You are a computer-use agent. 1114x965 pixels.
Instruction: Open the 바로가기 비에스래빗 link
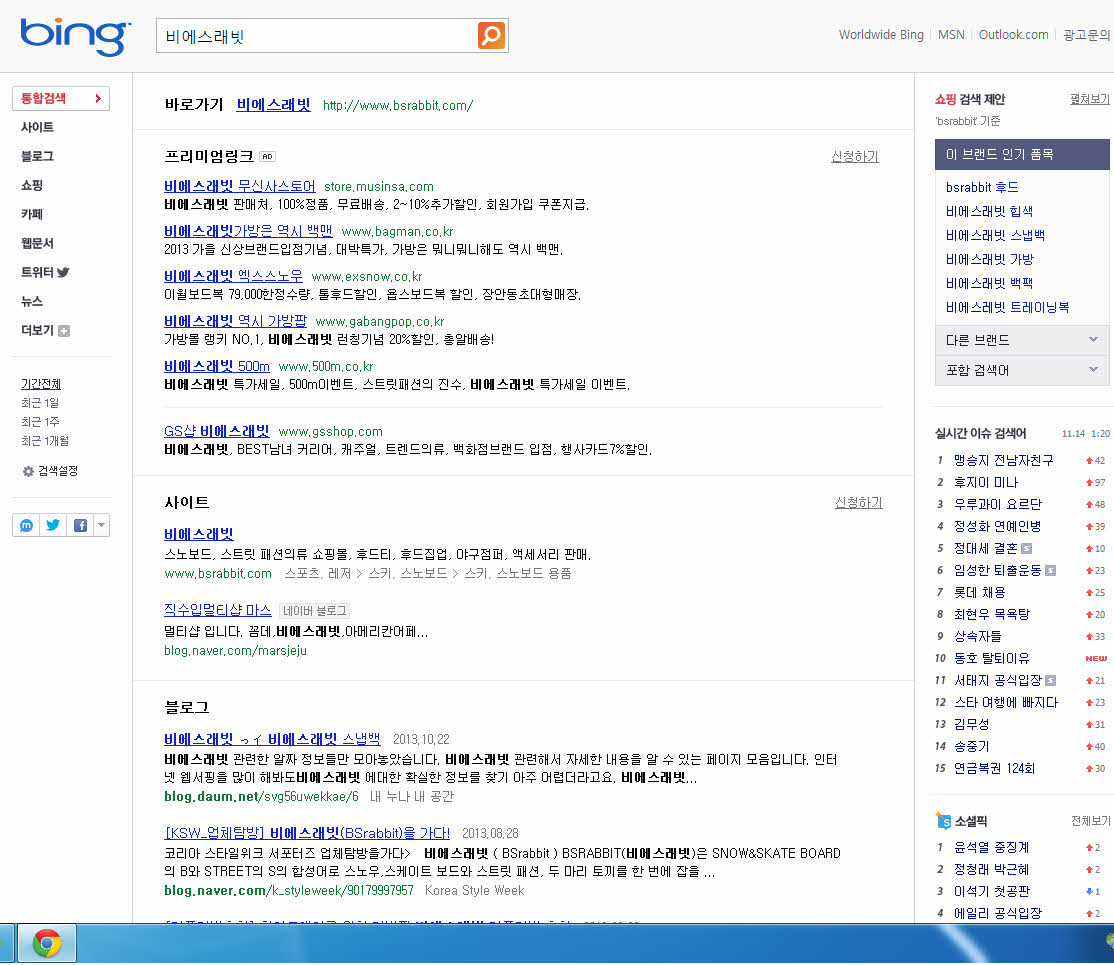(274, 105)
